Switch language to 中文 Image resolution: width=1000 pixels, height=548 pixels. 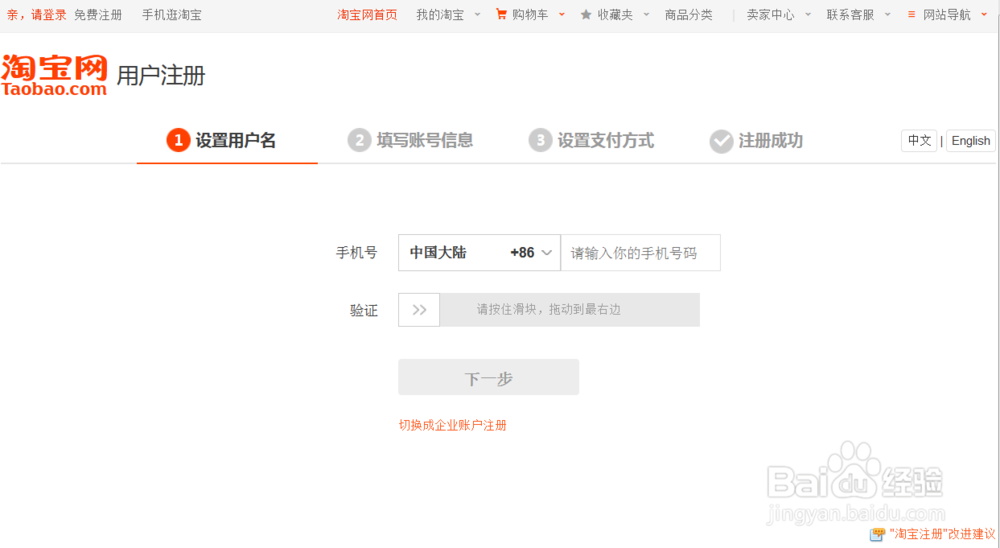coord(919,140)
